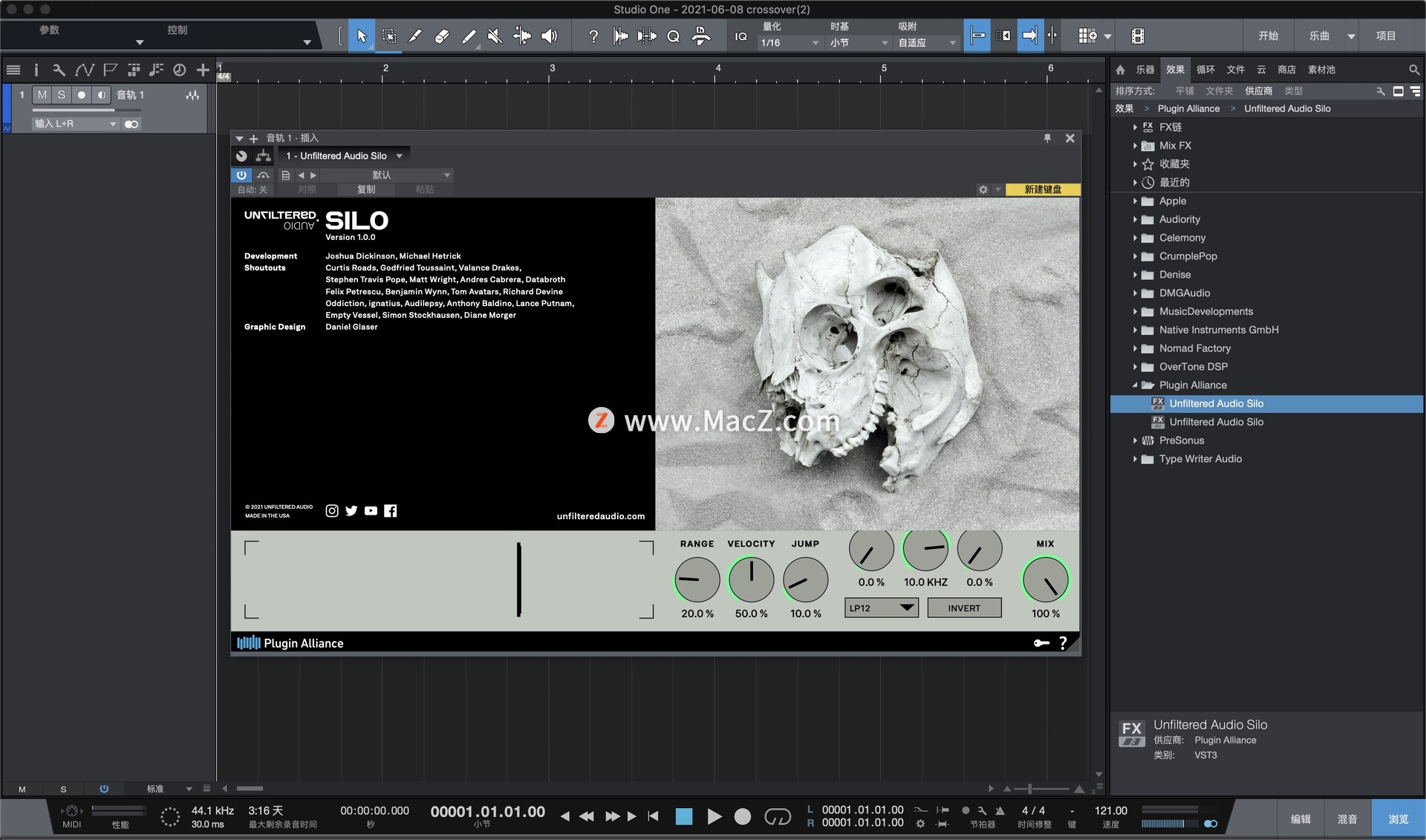Toggle monitor on track 1
The height and width of the screenshot is (840, 1426).
pyautogui.click(x=101, y=94)
